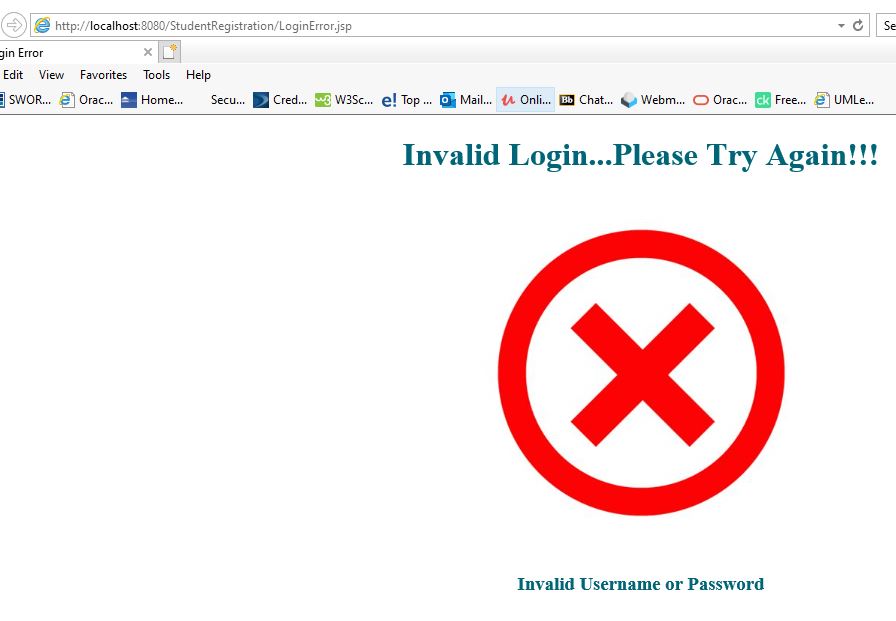Select the Udemy Online favorite
The width and height of the screenshot is (896, 621).
pyautogui.click(x=525, y=99)
